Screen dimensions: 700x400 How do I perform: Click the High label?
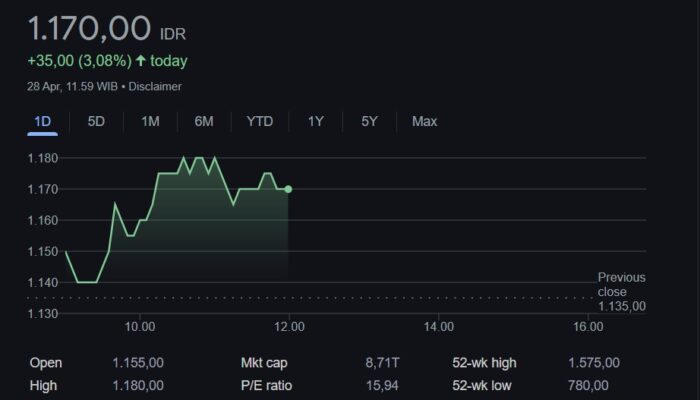43,385
